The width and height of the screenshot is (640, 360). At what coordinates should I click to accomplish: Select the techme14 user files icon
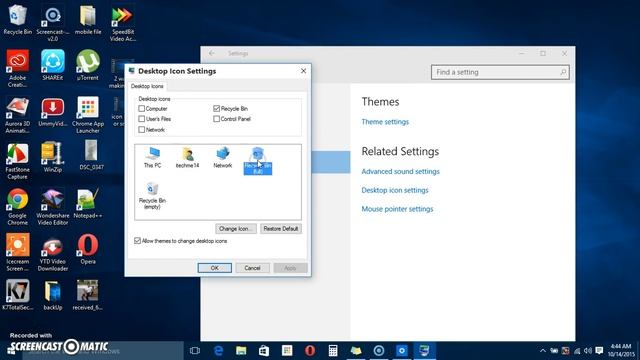coord(187,158)
